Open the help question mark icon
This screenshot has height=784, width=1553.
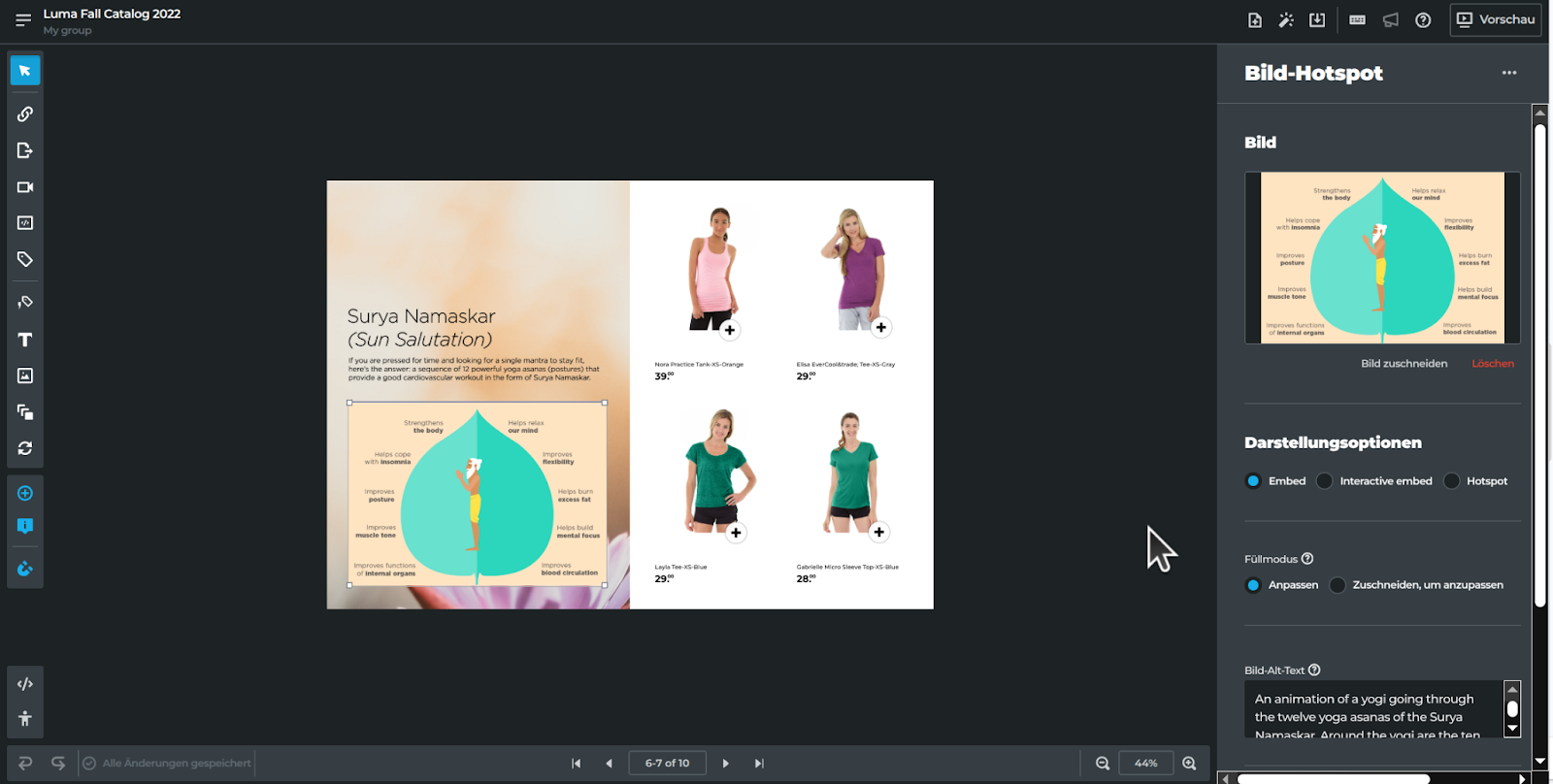point(1423,20)
